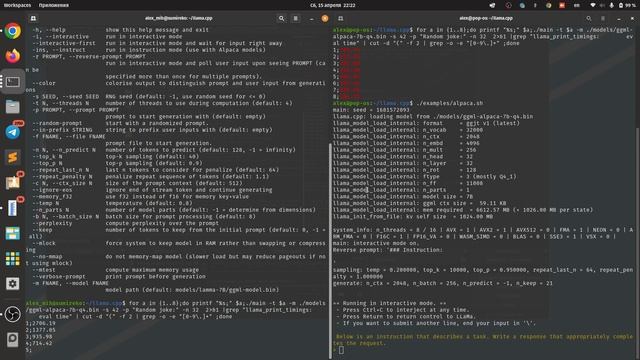This screenshot has width=640, height=360.
Task: Open the Applications menu in top bar
Action: pyautogui.click(x=53, y=5)
